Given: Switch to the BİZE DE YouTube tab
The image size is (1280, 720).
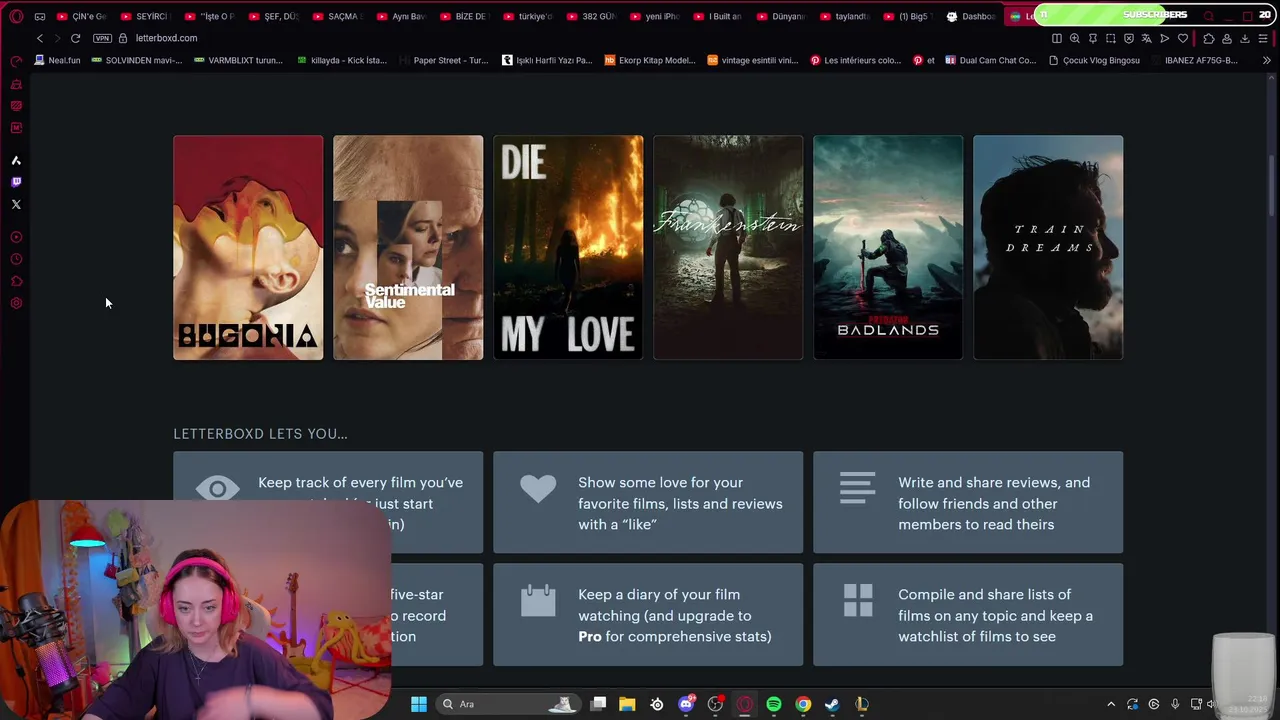Looking at the screenshot, I should click(465, 16).
